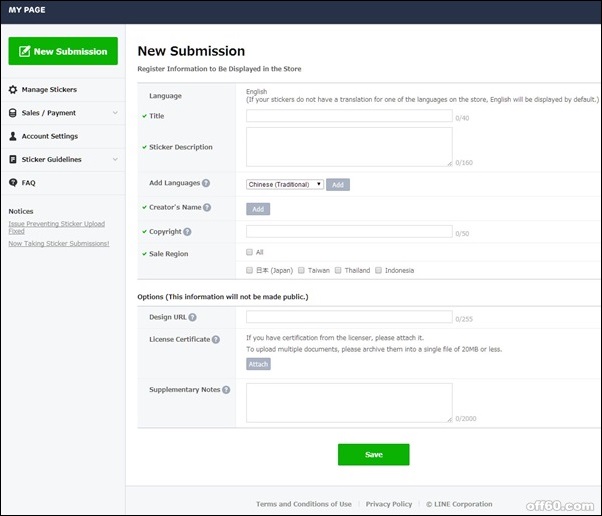Click the green Save button
602x516 pixels.
tap(373, 454)
